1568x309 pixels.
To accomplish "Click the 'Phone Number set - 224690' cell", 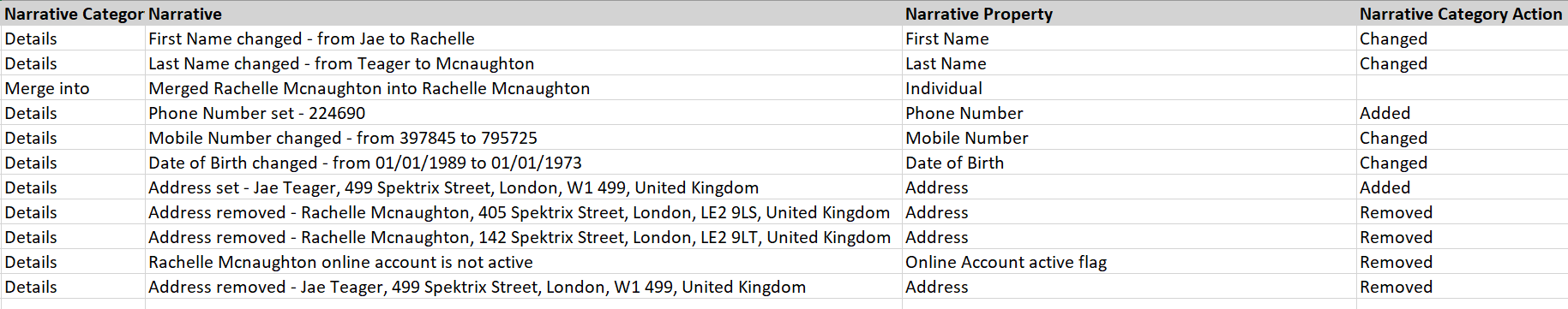I will click(524, 113).
